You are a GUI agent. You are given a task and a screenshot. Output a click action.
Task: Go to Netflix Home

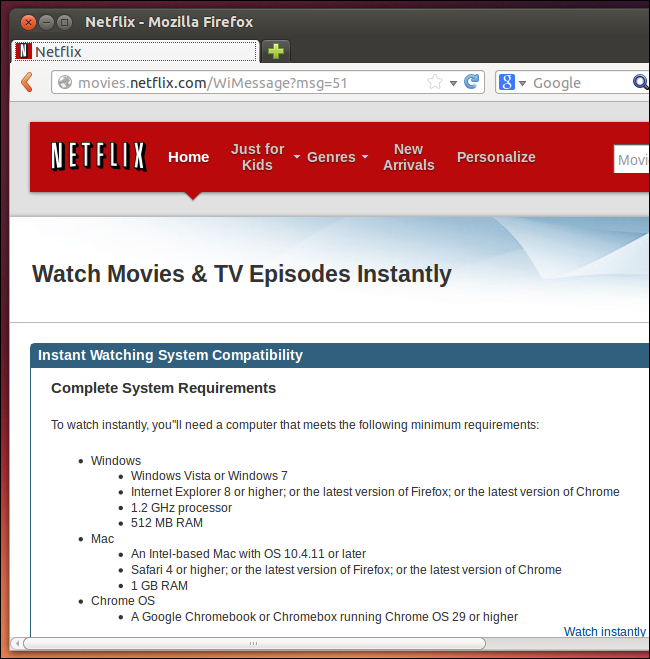coord(189,157)
